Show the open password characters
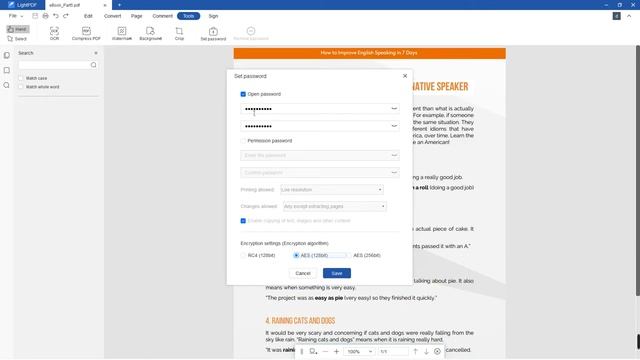 pos(394,109)
